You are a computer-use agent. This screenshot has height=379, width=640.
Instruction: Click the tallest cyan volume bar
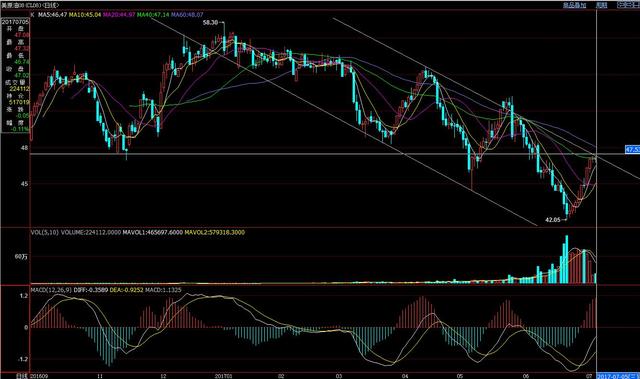click(567, 259)
